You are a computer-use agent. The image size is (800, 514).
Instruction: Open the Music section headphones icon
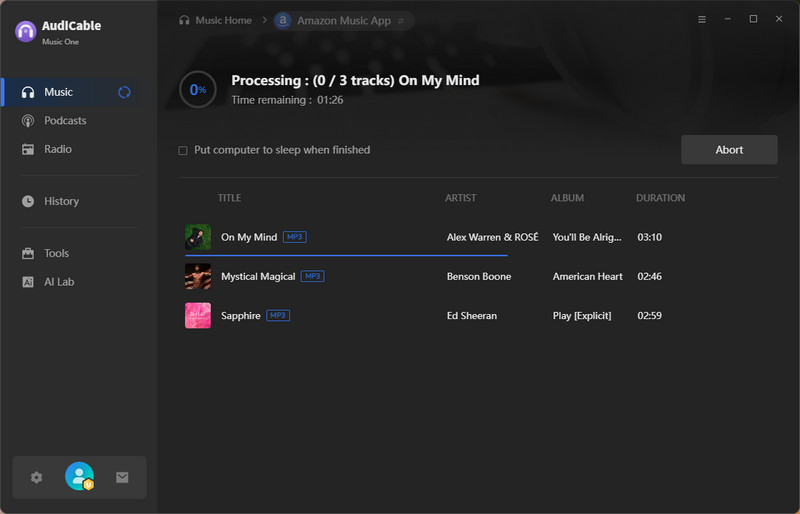[x=28, y=92]
